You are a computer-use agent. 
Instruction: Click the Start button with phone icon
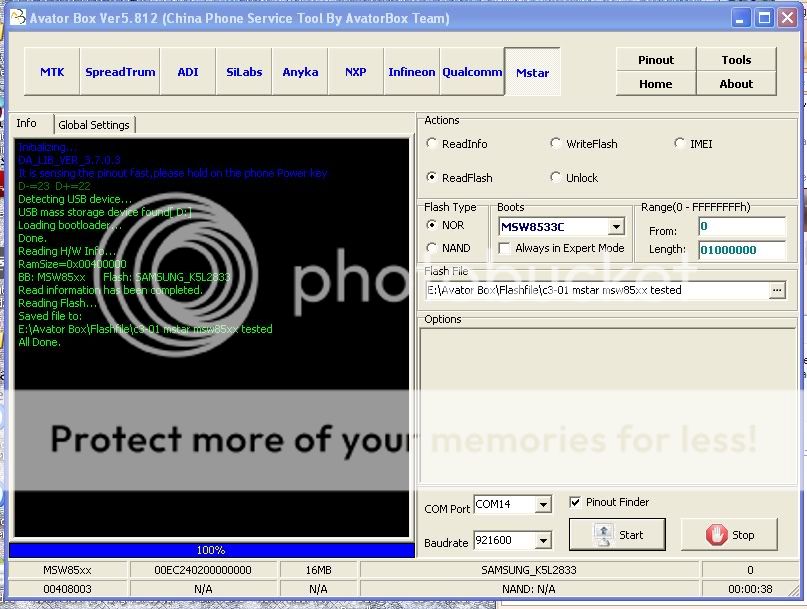click(617, 534)
